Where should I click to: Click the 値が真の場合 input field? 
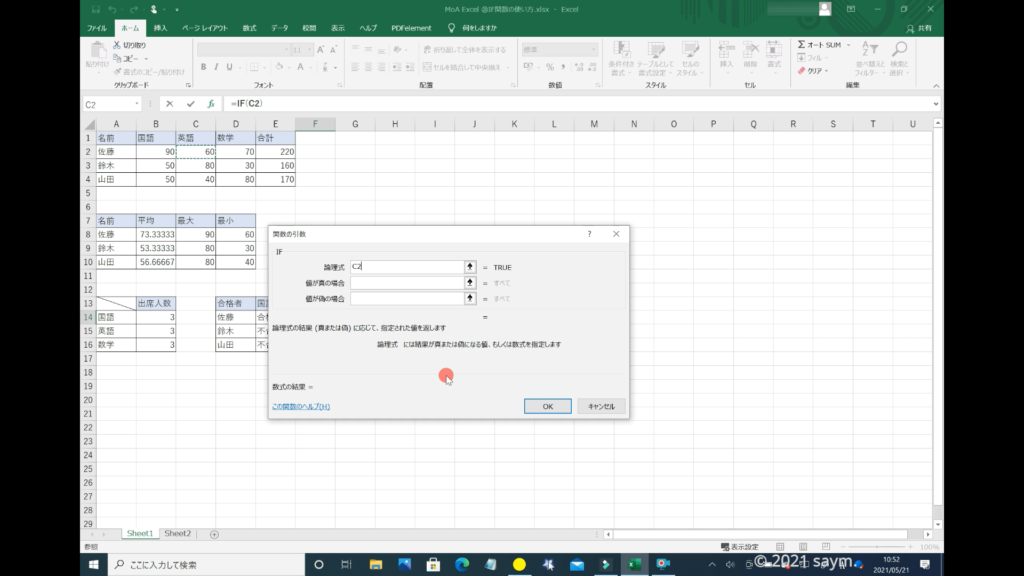pyautogui.click(x=406, y=283)
